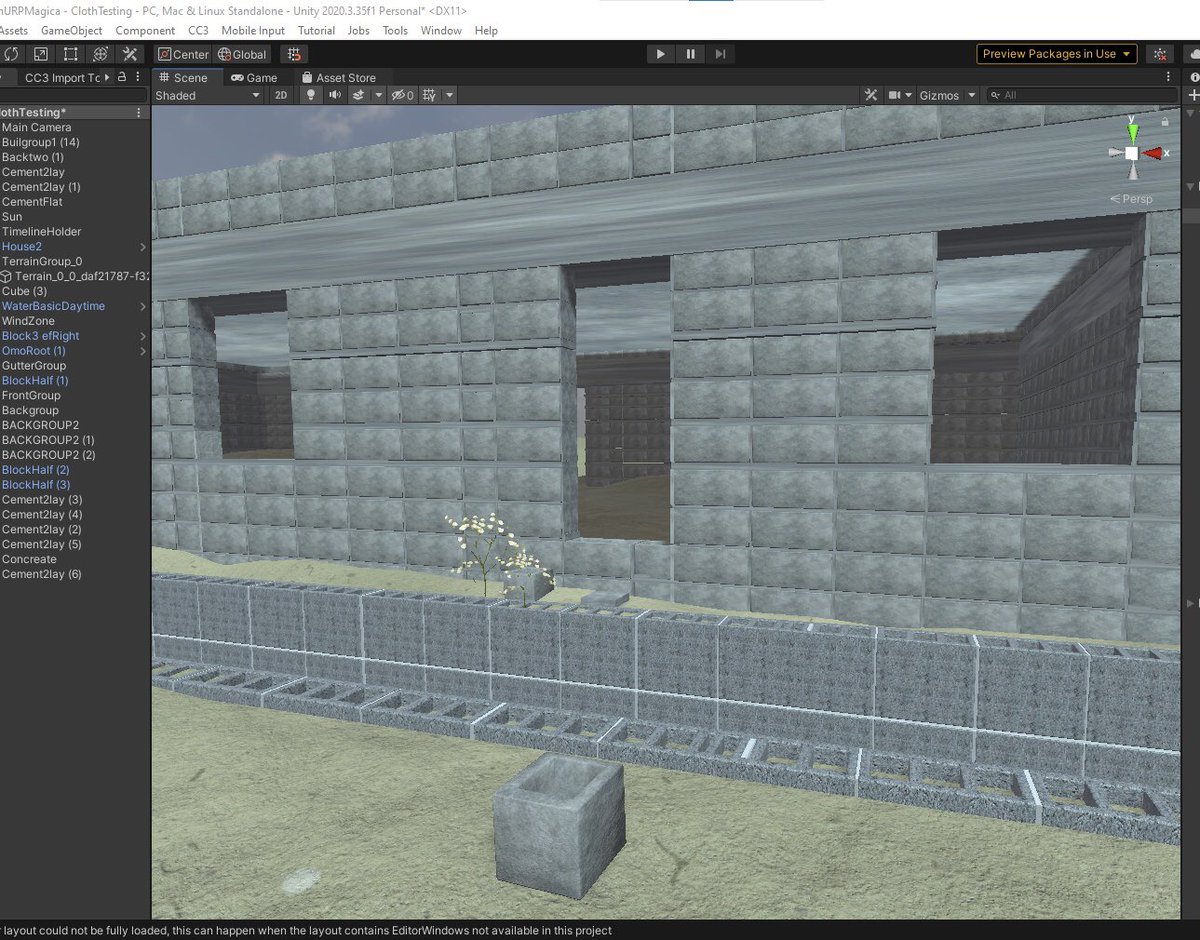Viewport: 1200px width, 940px height.
Task: Open grid settings dropdown arrow
Action: coord(450,95)
